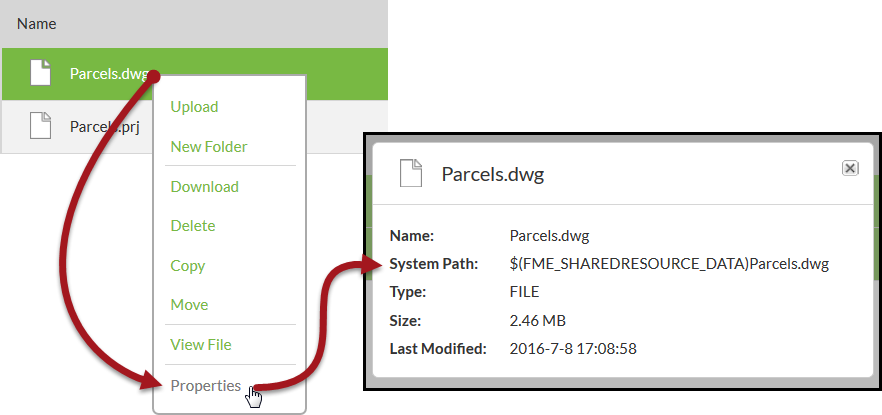
Task: Choose Upload from the context menu
Action: pos(194,107)
